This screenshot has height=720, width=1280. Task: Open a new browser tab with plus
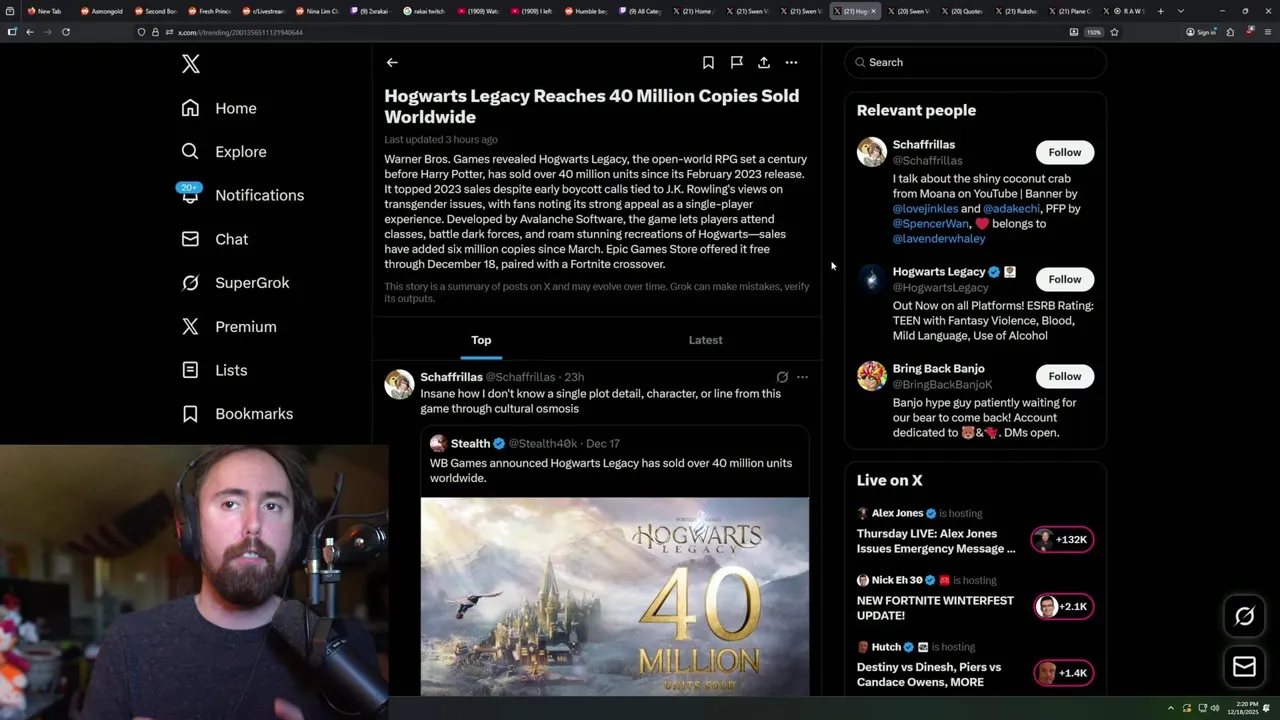tap(1160, 11)
